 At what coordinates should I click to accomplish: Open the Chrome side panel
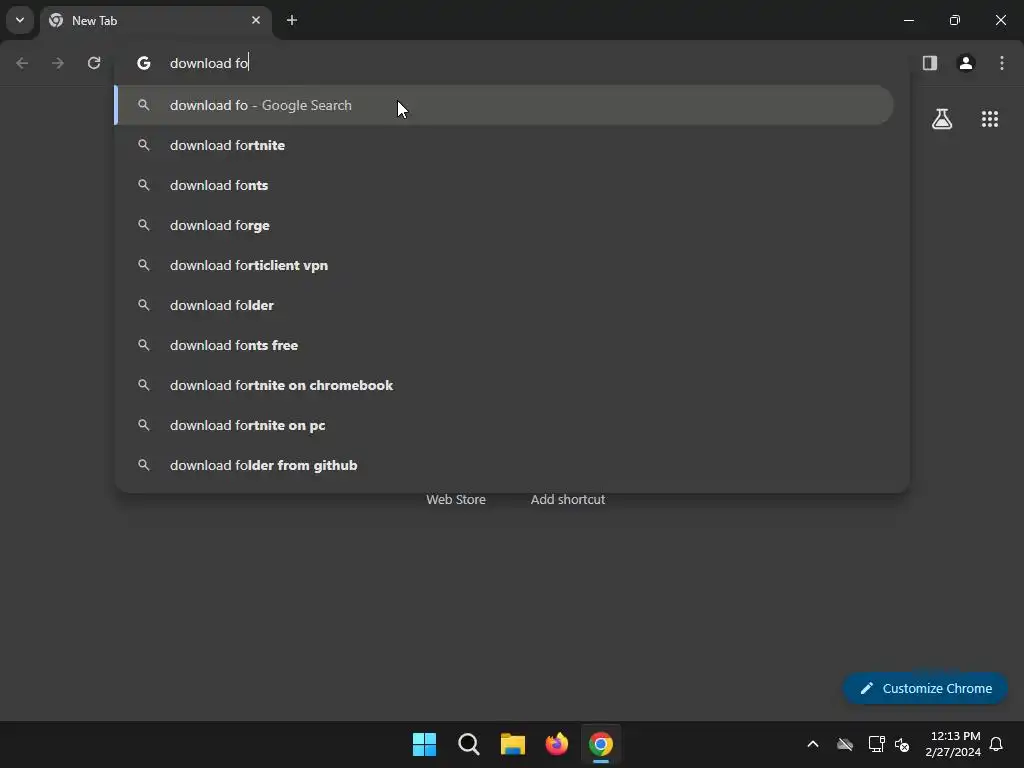(930, 63)
